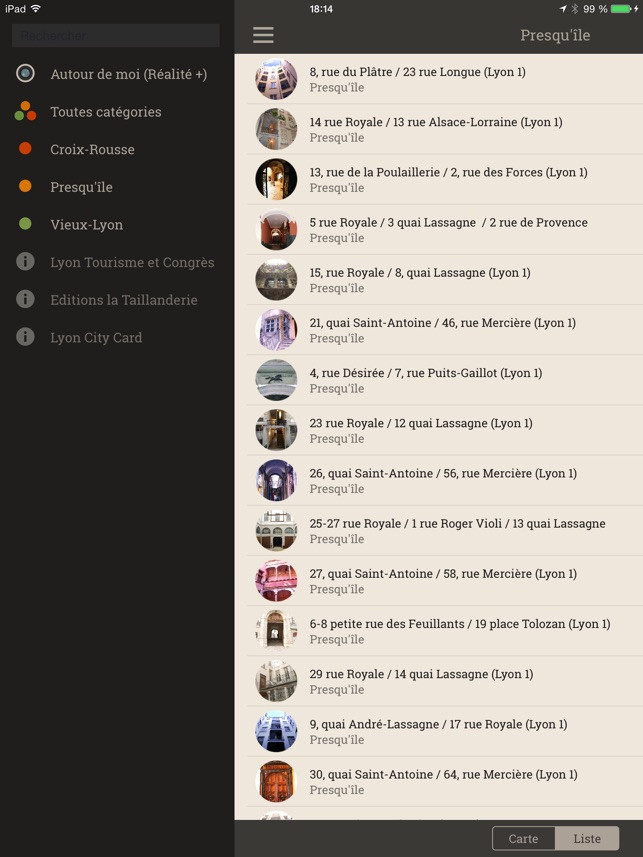Select Toutes catégories menu item
Viewport: 643px width, 857px height.
106,112
